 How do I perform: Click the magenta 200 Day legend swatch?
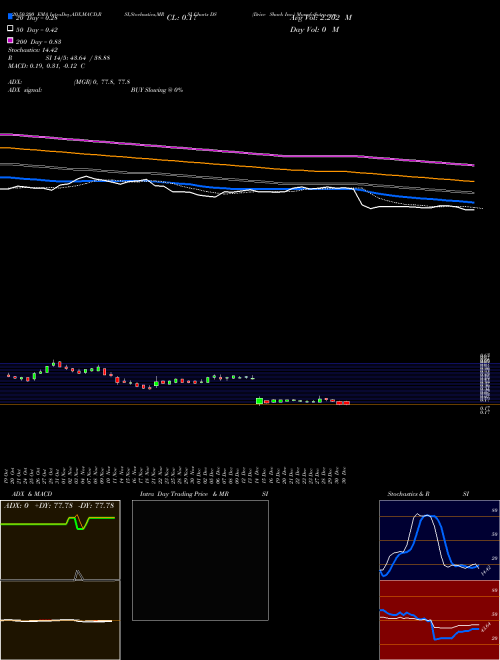(10, 40)
